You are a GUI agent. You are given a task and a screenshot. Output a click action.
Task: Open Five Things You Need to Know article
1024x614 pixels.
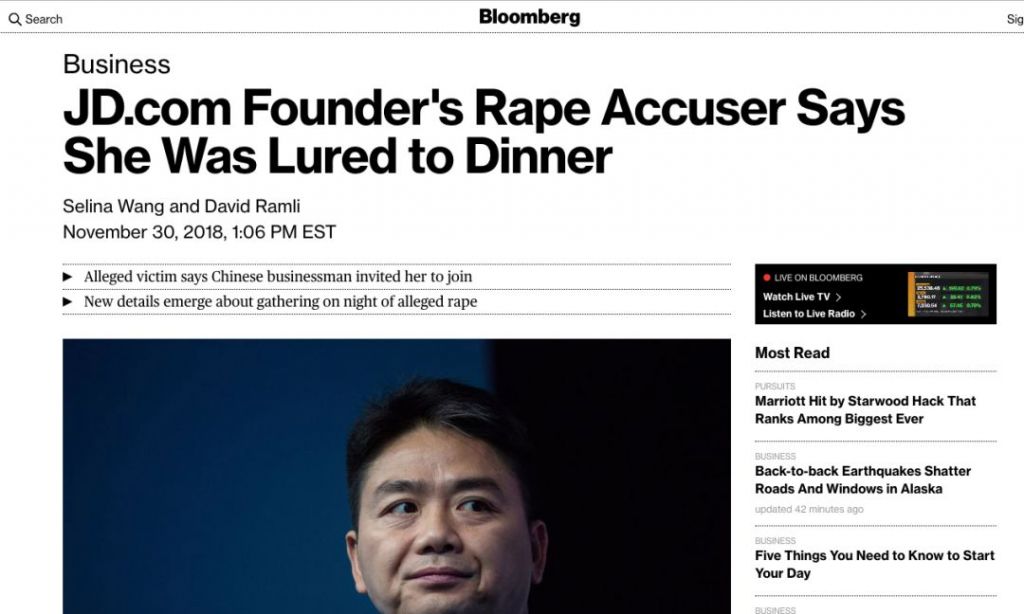[x=874, y=564]
